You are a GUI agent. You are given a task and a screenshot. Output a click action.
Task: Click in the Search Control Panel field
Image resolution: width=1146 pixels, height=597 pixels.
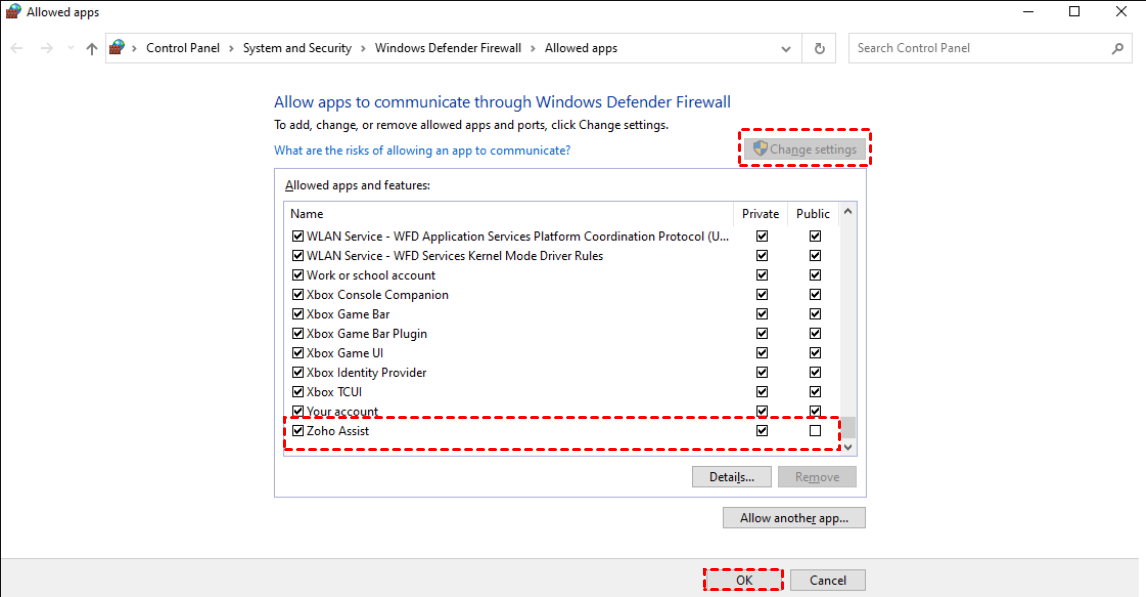pos(980,48)
